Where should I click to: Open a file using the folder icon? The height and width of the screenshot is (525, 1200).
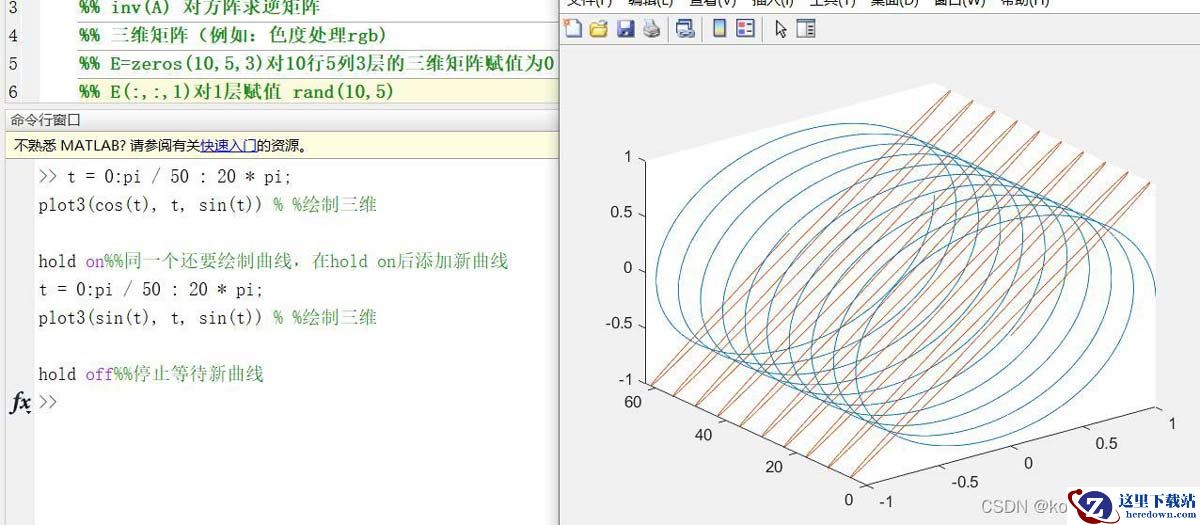click(599, 28)
